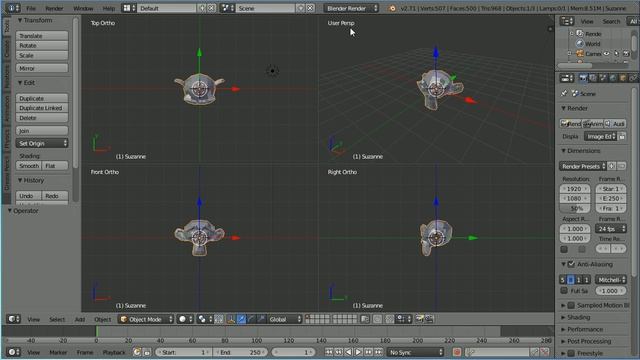This screenshot has height=360, width=640.
Task: Click the Camera object icon in outliner
Action: [580, 53]
